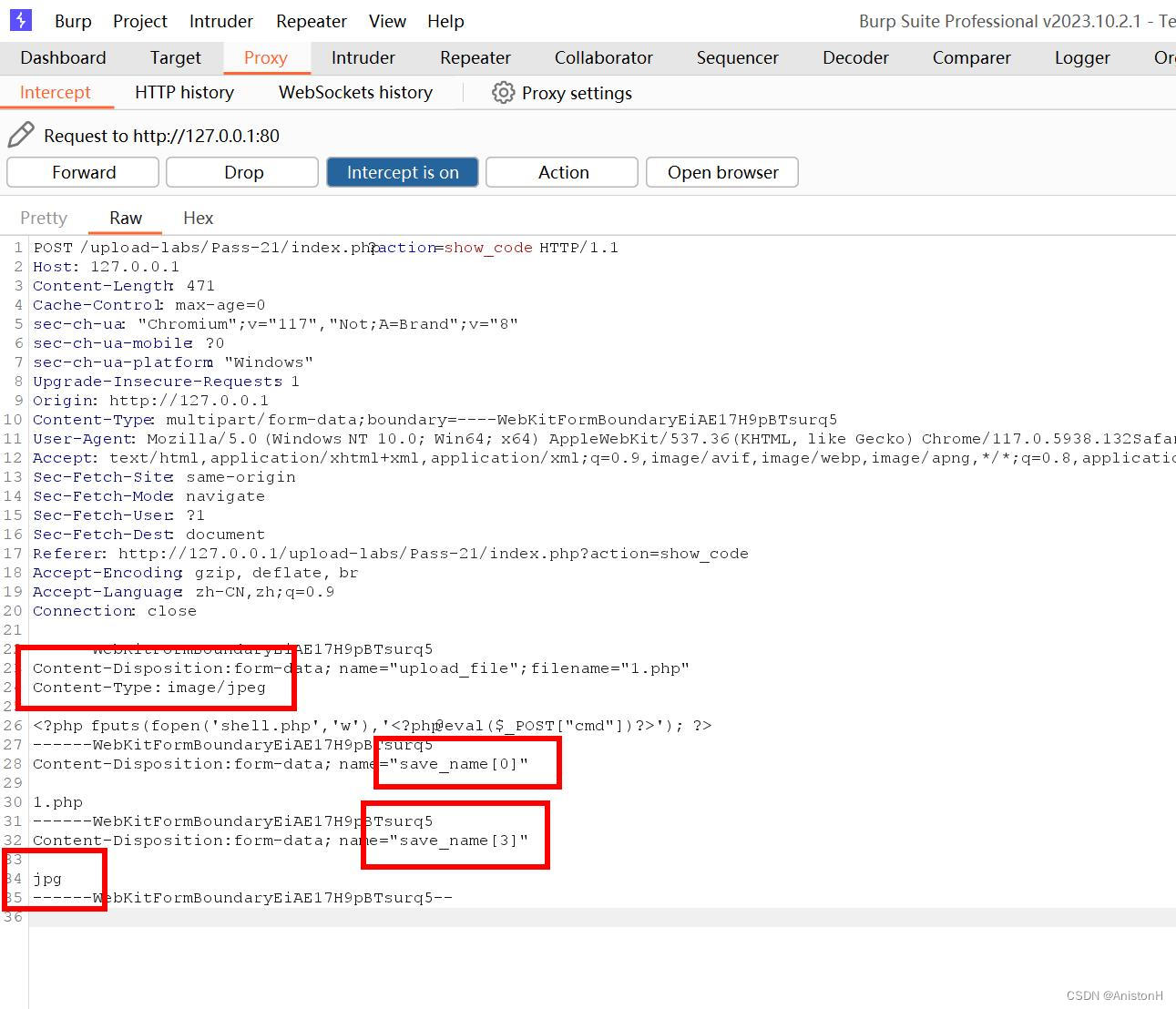Click the Content-Length: 471 header
Image resolution: width=1176 pixels, height=1009 pixels.
click(x=124, y=286)
